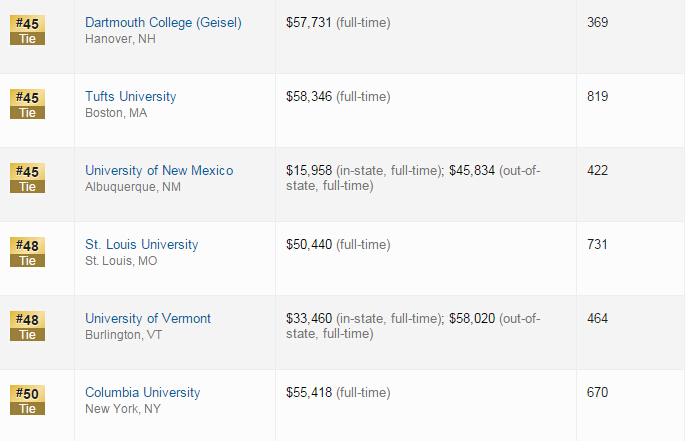The image size is (685, 441).
Task: Open the Tufts University link
Action: pyautogui.click(x=131, y=96)
